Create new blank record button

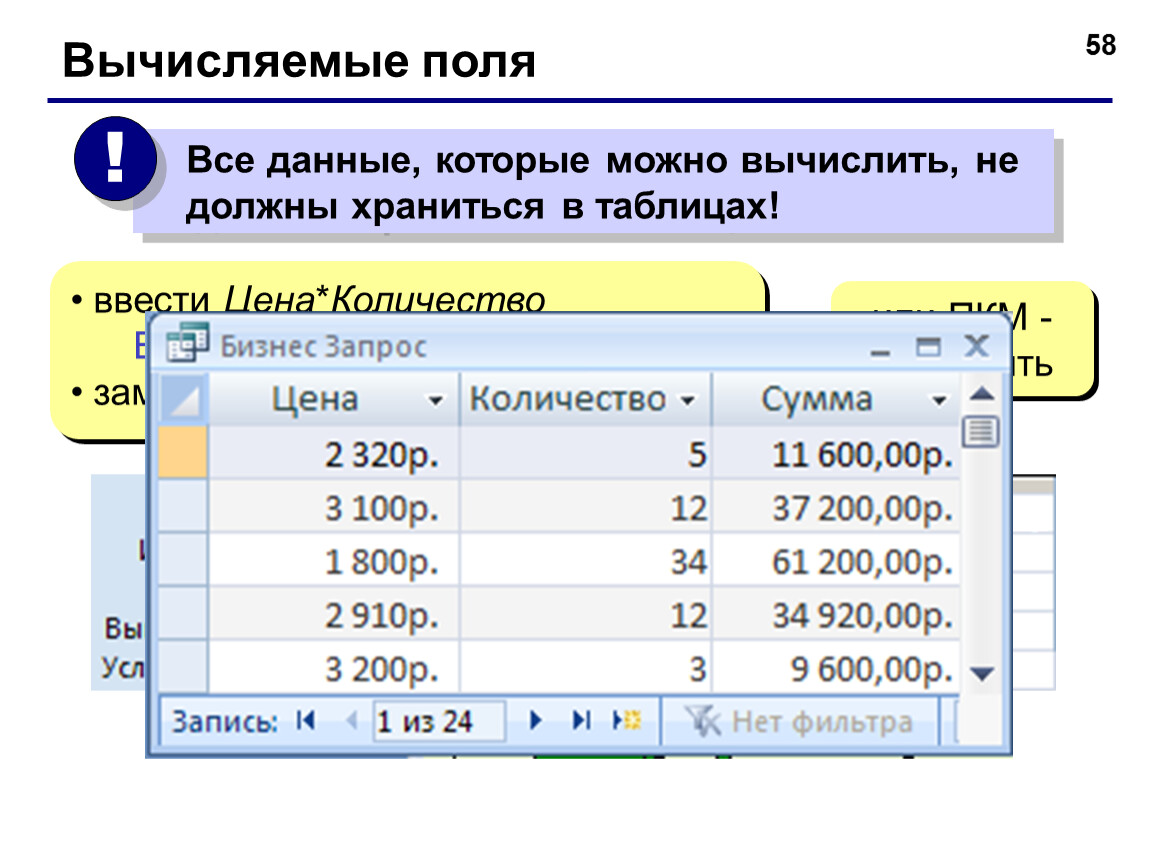(627, 721)
